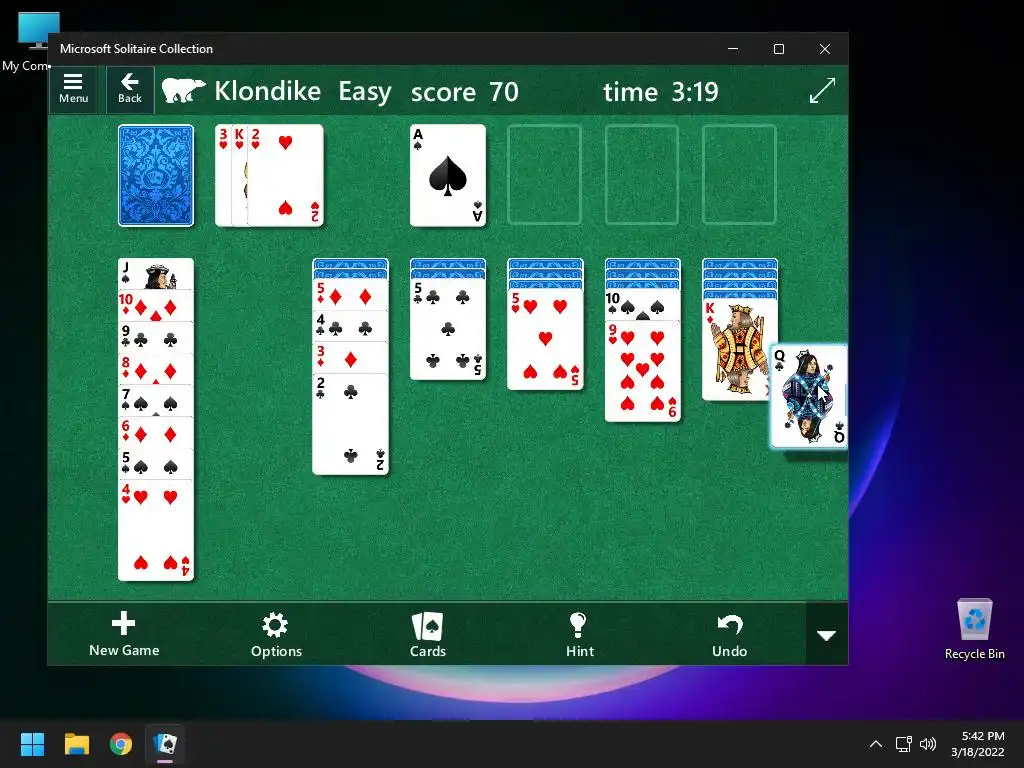Click the score 70 display
This screenshot has width=1024, height=768.
click(x=464, y=92)
